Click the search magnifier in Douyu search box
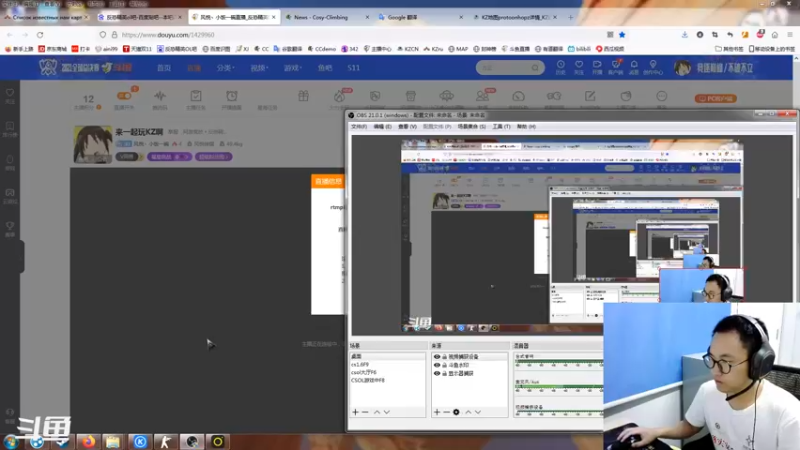Image resolution: width=800 pixels, height=450 pixels. click(x=535, y=67)
